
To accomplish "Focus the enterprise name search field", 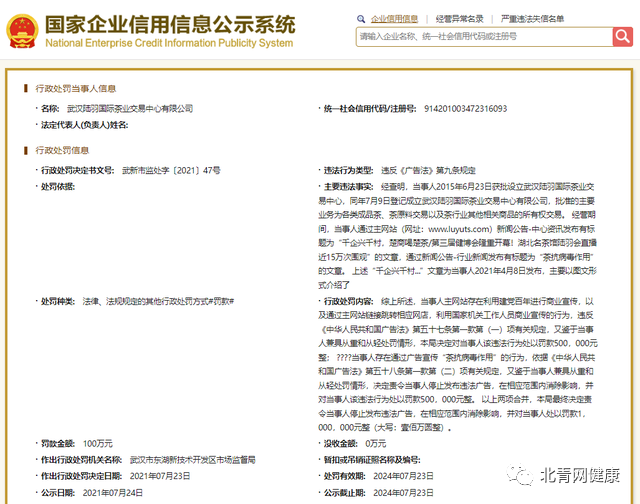I will click(x=484, y=37).
